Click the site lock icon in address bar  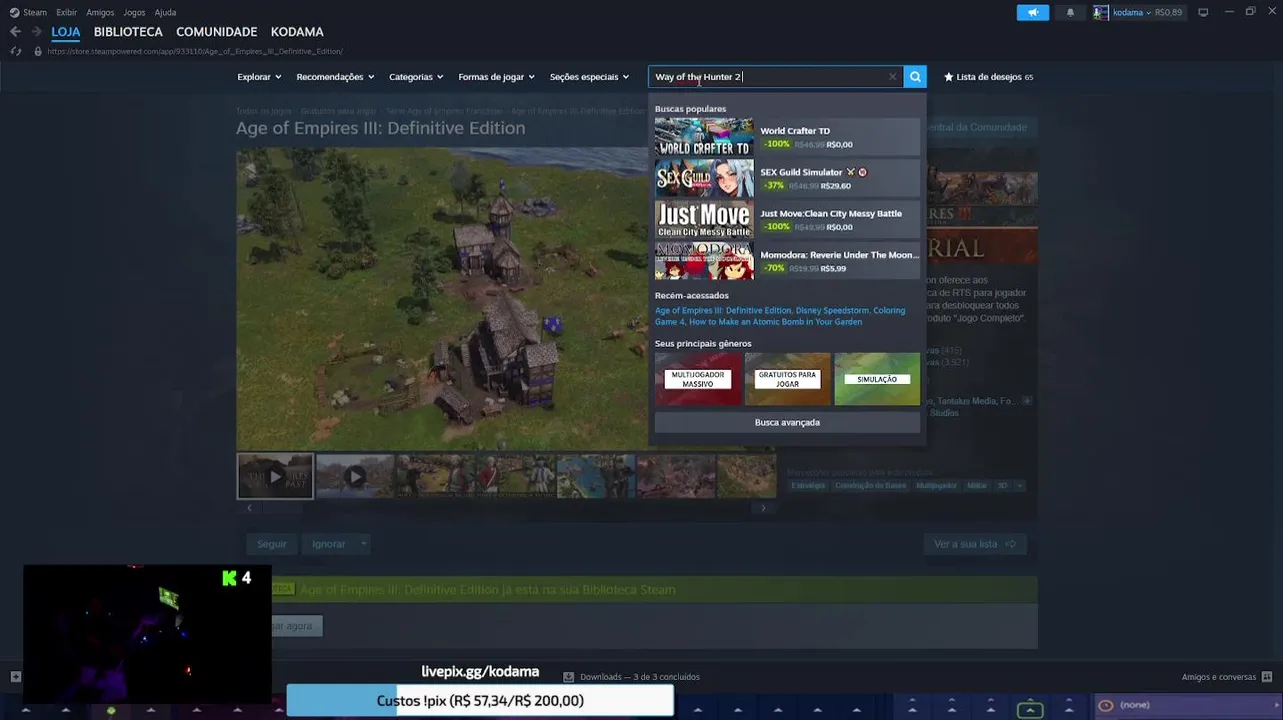click(38, 51)
